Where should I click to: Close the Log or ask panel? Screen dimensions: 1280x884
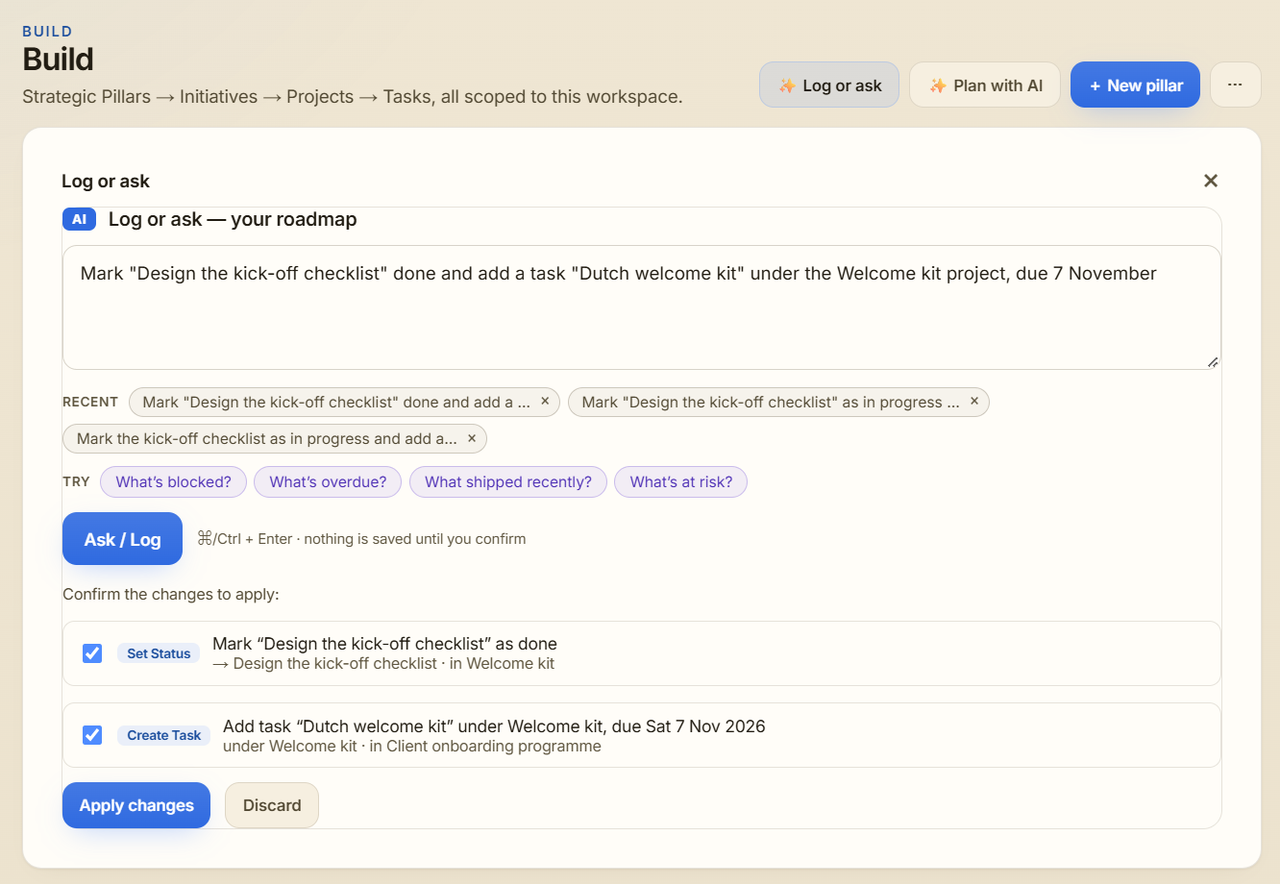click(x=1210, y=181)
